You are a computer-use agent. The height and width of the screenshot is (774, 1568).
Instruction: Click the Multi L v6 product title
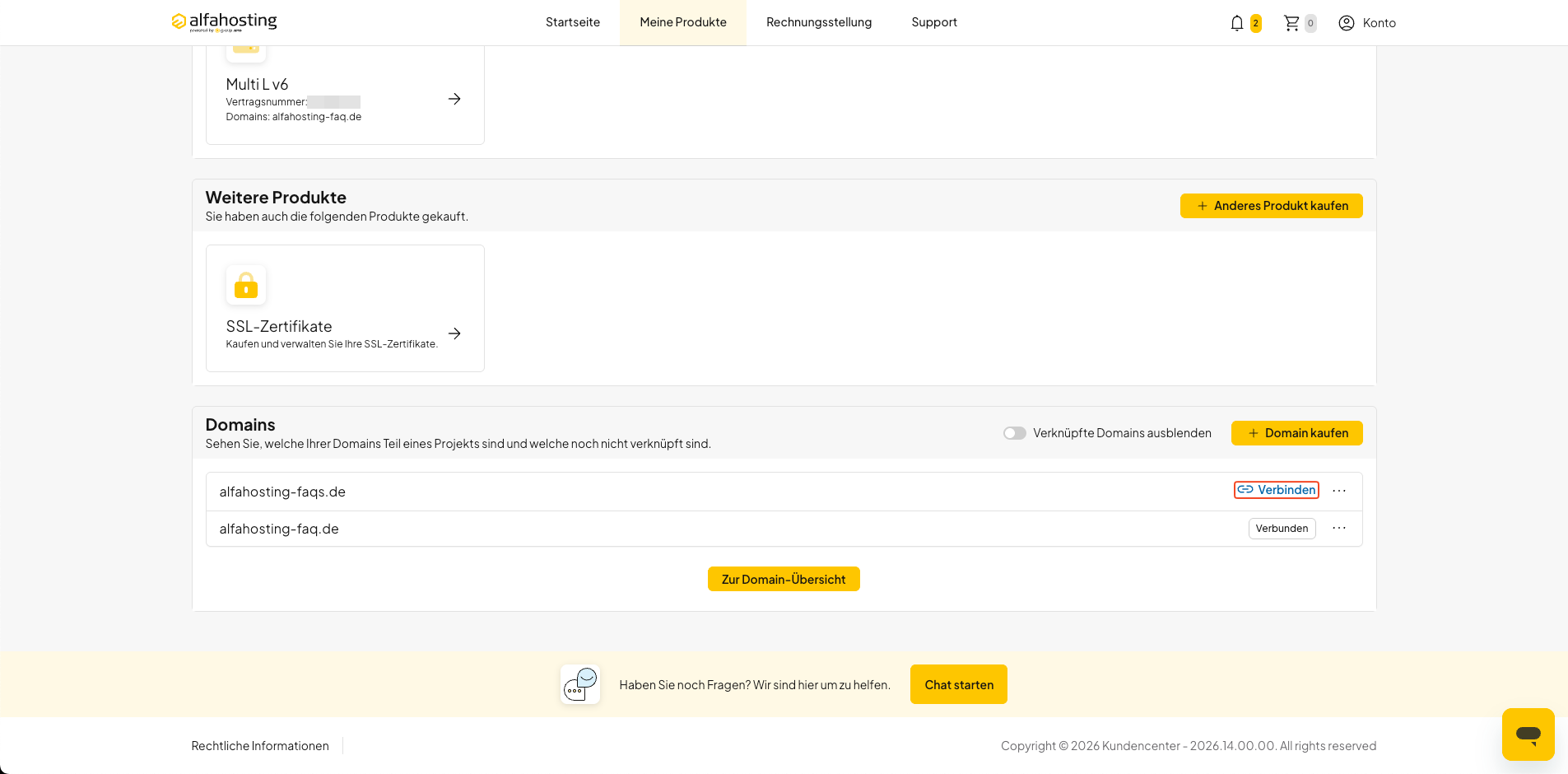[x=257, y=84]
